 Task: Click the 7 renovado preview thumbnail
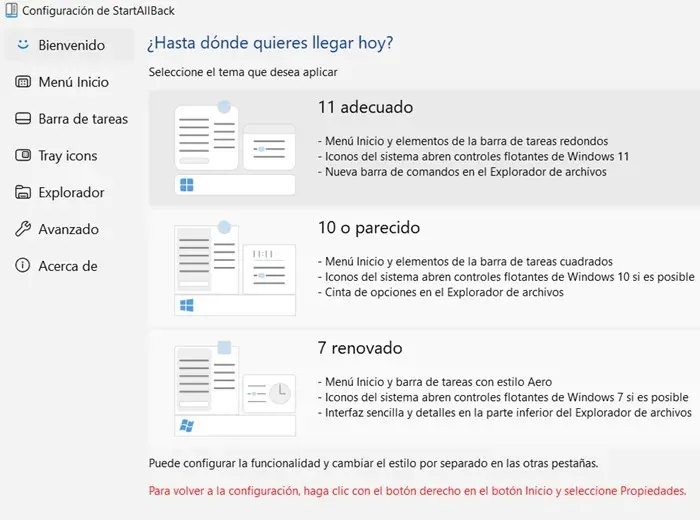235,389
